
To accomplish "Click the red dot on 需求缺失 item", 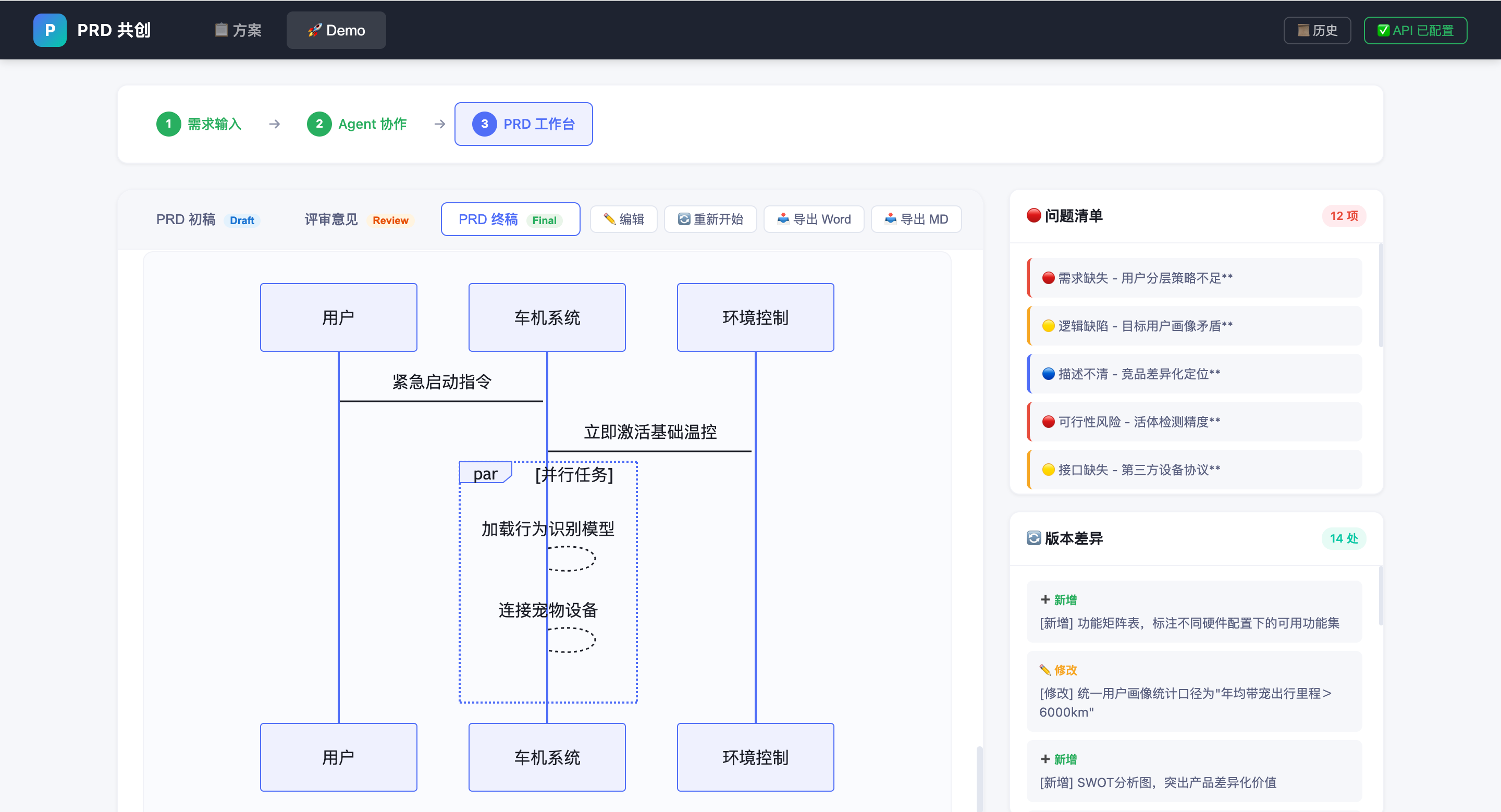I will [x=1048, y=278].
